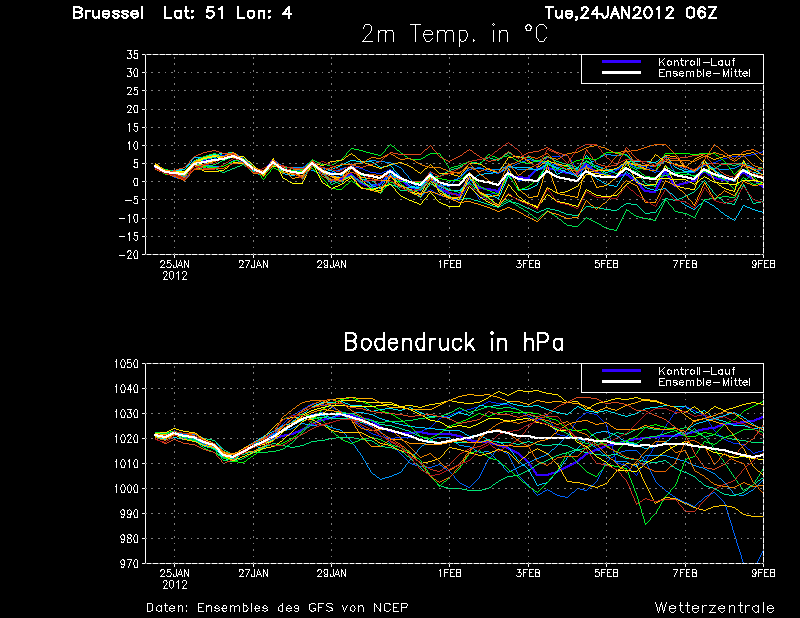Click the '2012' year under the pressure chart
The height and width of the screenshot is (618, 800).
(x=175, y=585)
